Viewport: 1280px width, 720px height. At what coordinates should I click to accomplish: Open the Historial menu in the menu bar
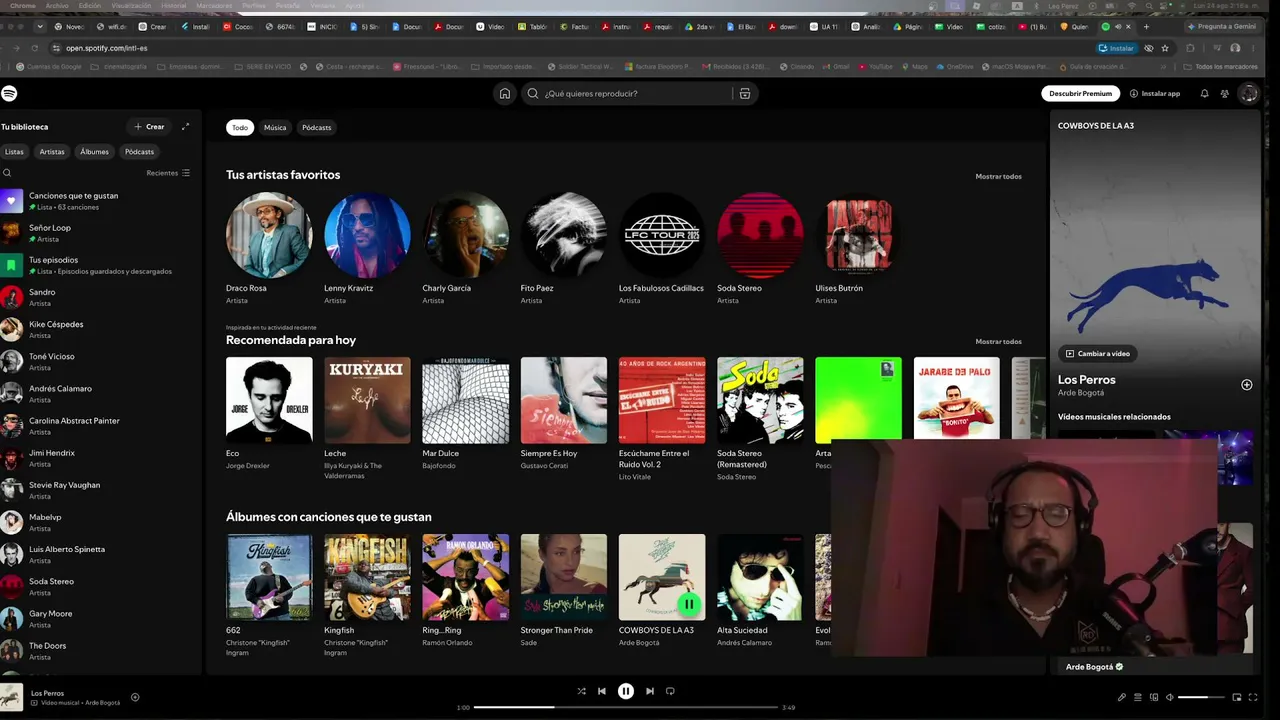(174, 6)
